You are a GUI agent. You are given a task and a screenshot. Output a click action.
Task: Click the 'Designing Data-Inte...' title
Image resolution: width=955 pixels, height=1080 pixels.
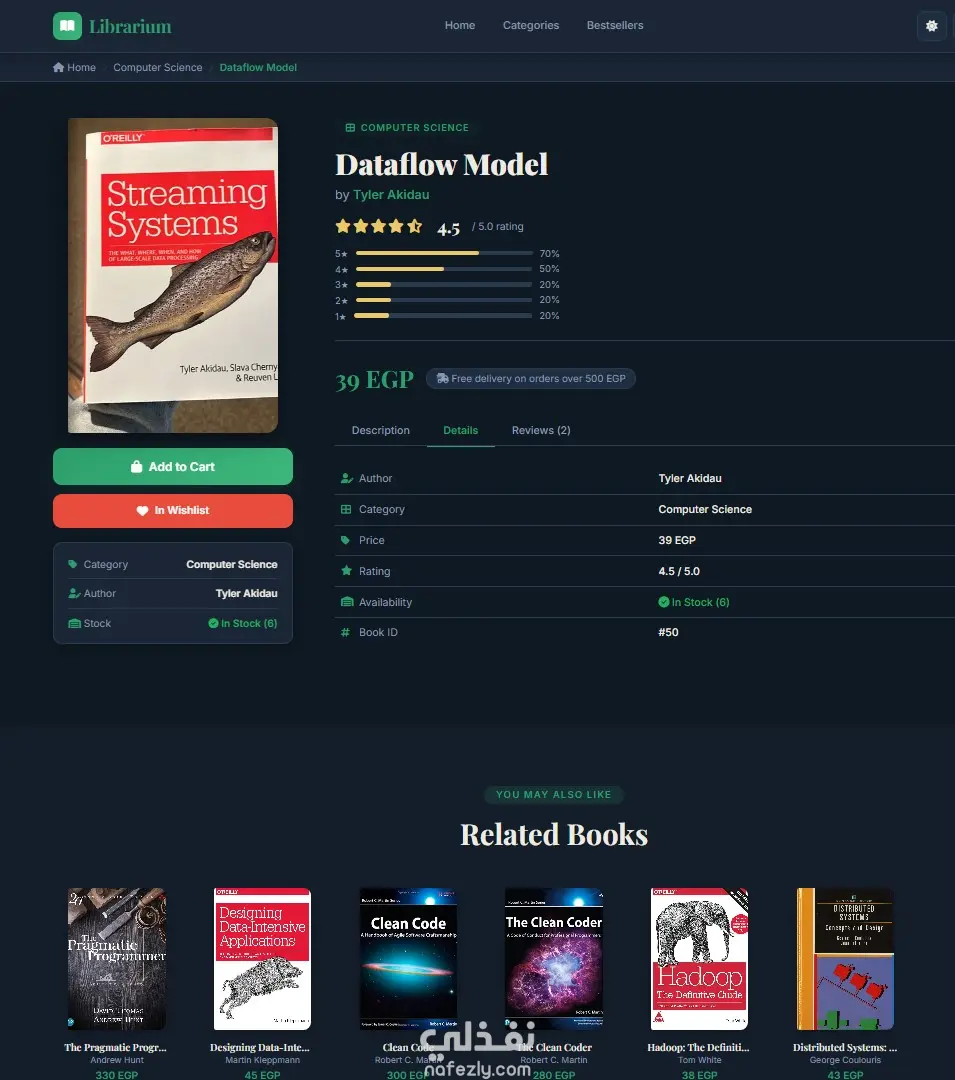[260, 1048]
